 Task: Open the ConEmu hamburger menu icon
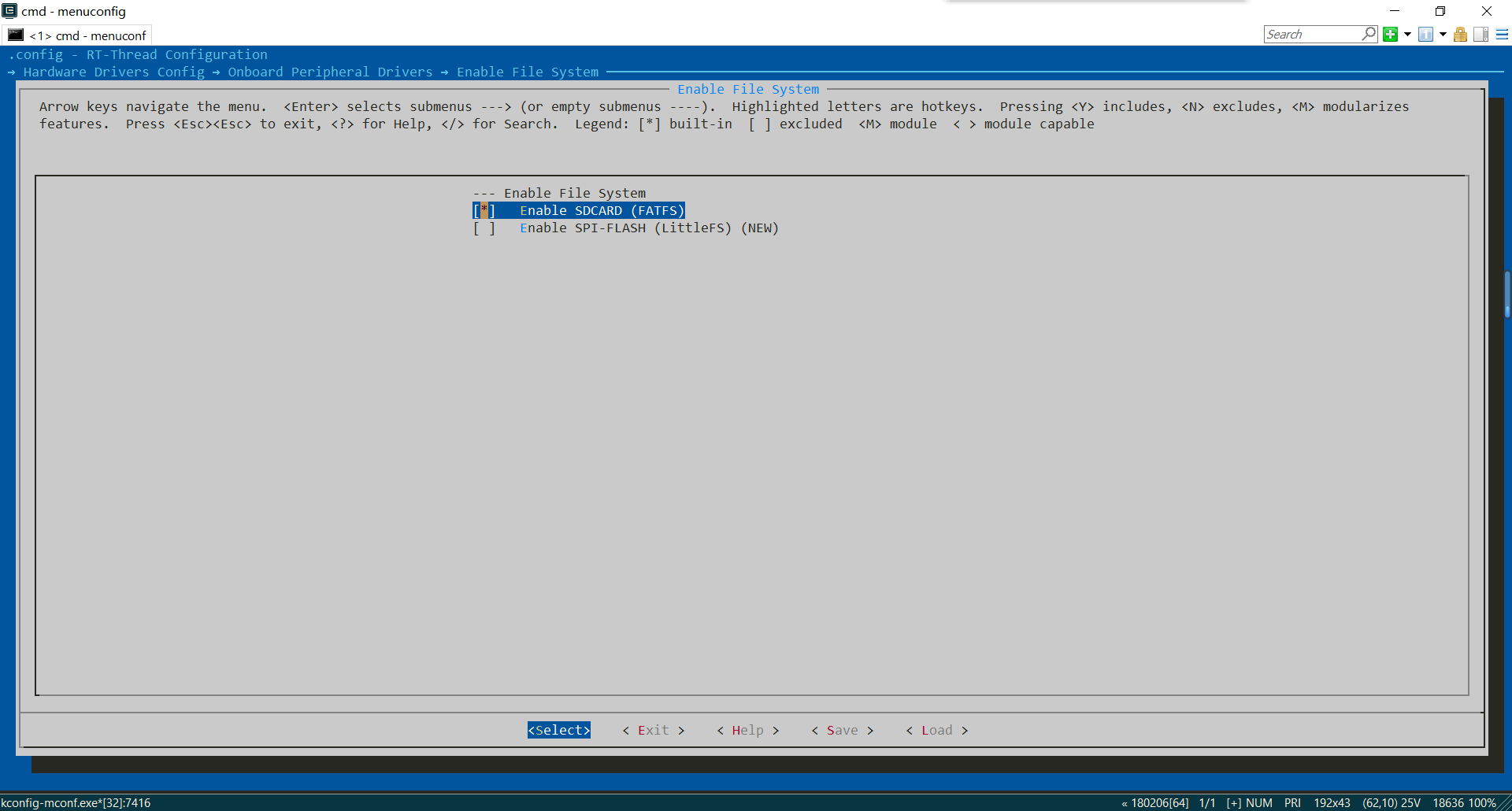pyautogui.click(x=1502, y=34)
